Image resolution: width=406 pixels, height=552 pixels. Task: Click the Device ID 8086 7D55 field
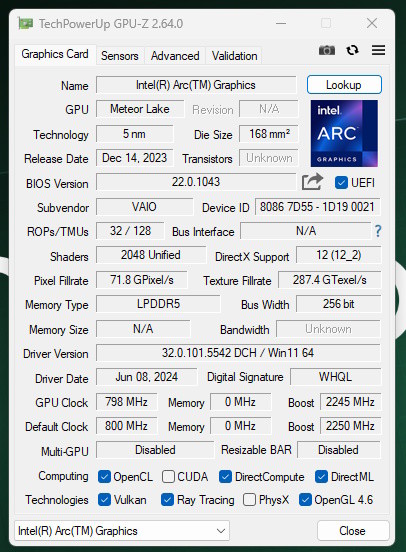317,207
